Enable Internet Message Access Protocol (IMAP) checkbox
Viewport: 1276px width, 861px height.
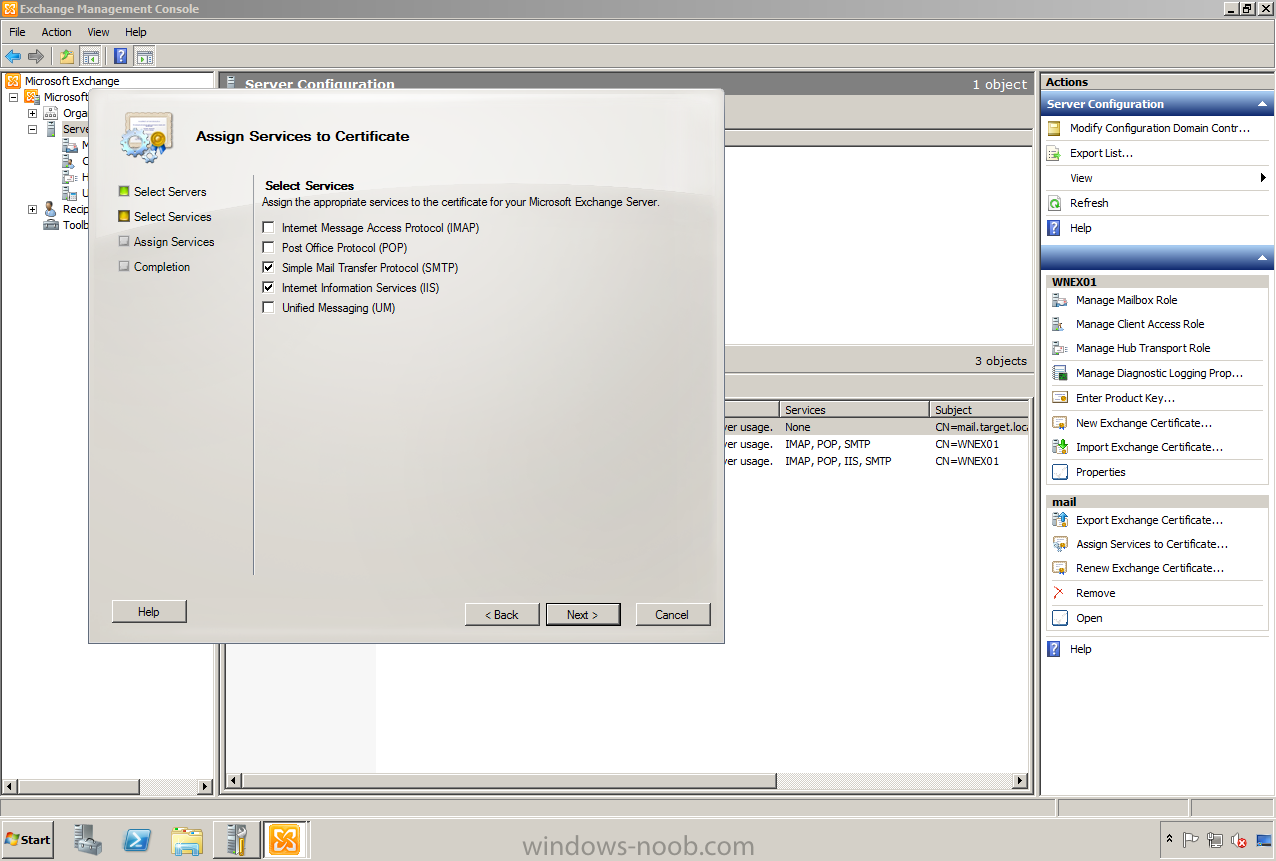[268, 228]
